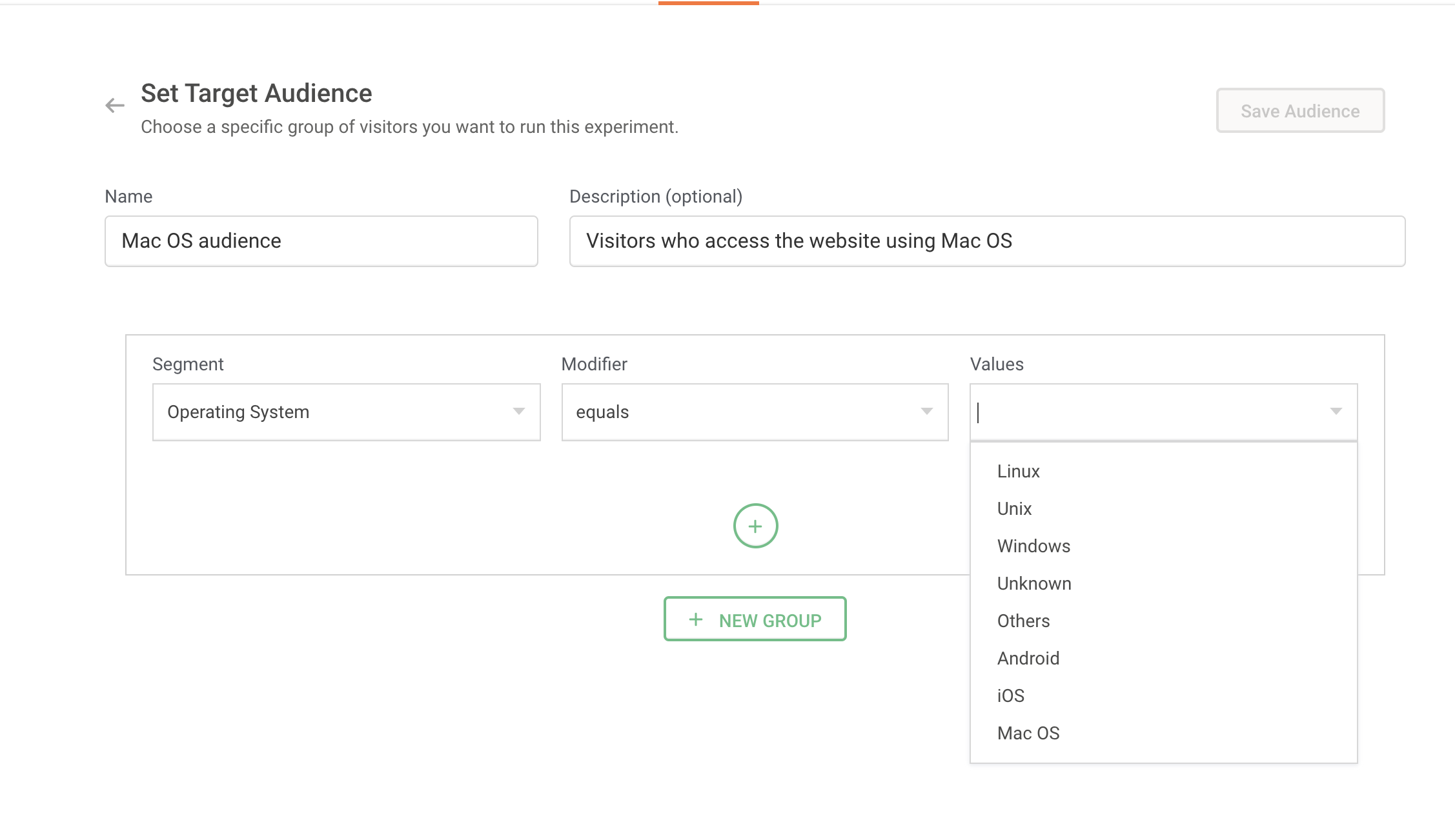Choose Android from the dropdown
The height and width of the screenshot is (840, 1455).
[1028, 659]
